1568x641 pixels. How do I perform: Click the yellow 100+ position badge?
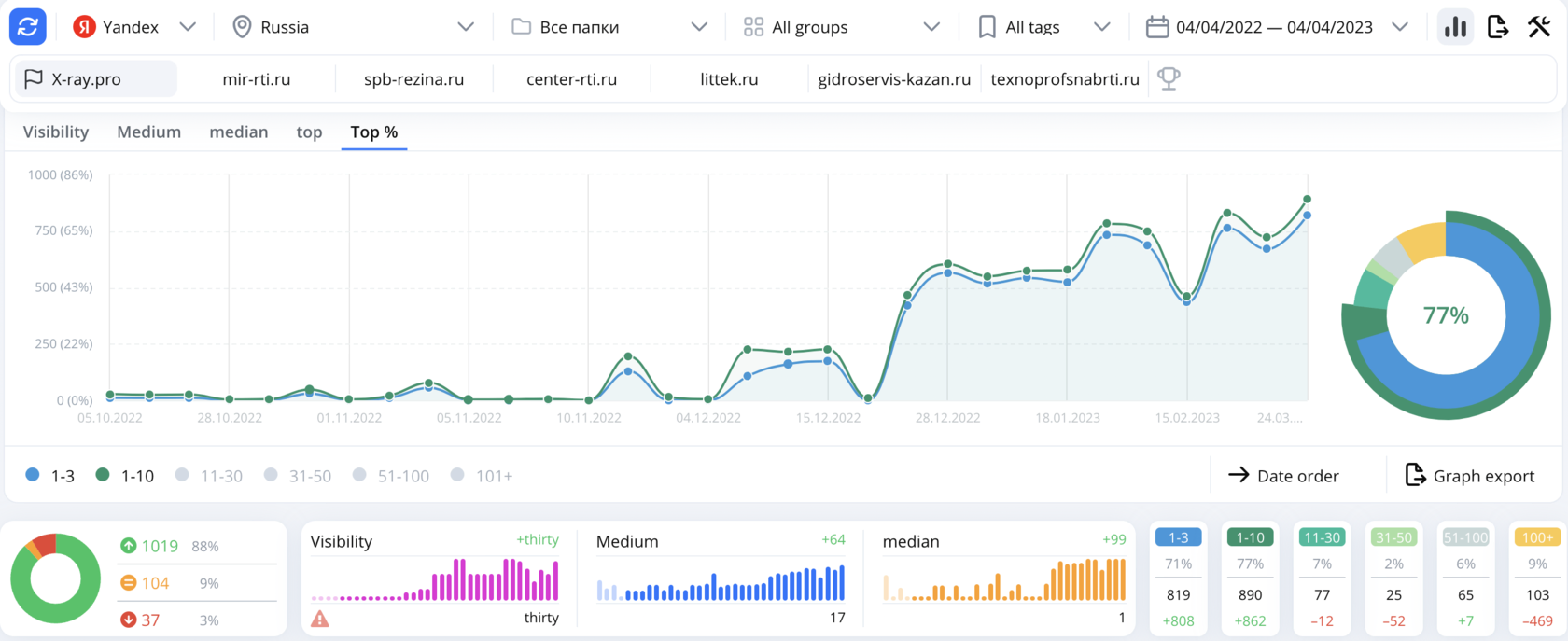1538,537
